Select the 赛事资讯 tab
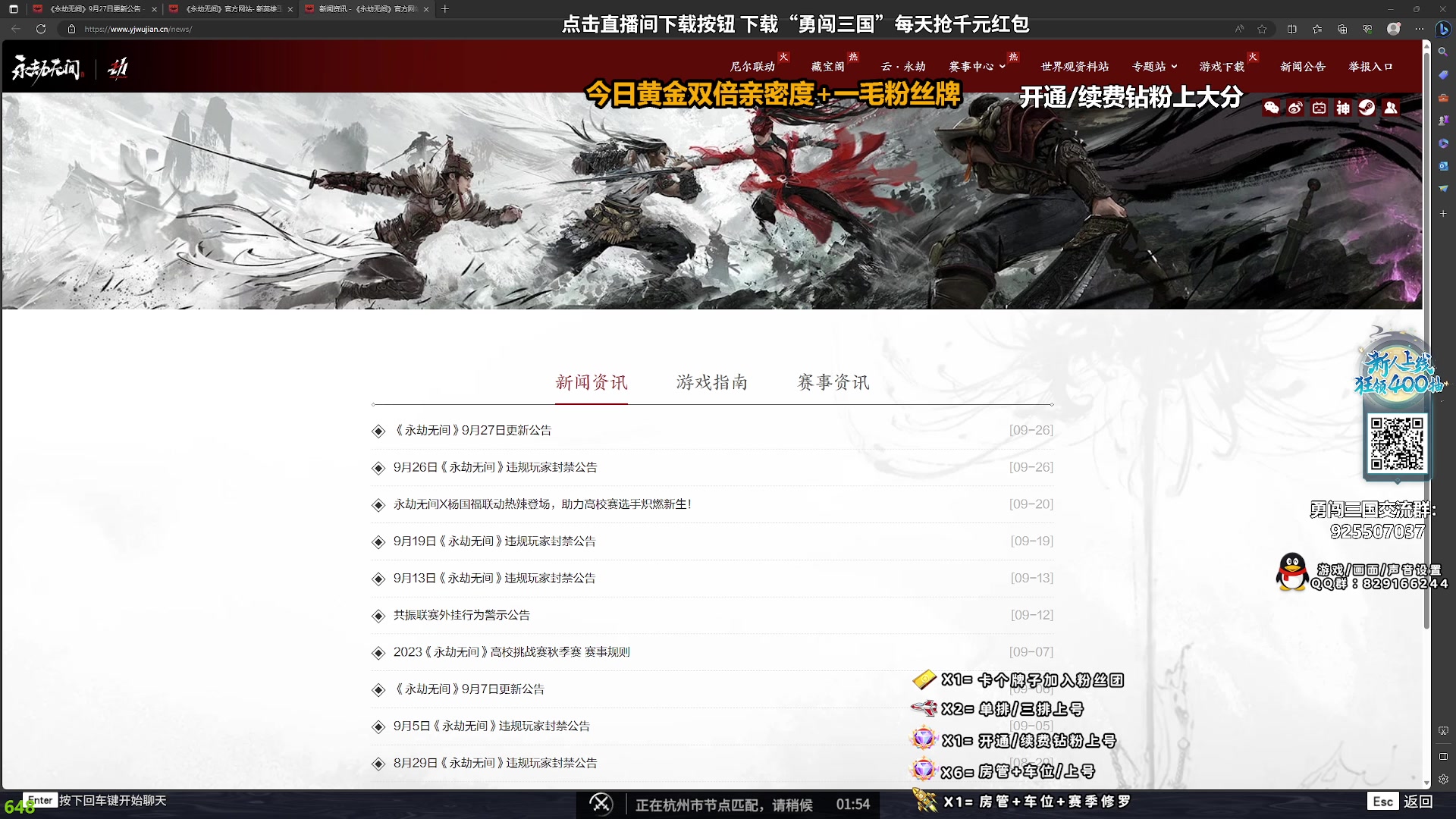Image resolution: width=1456 pixels, height=819 pixels. (x=833, y=382)
